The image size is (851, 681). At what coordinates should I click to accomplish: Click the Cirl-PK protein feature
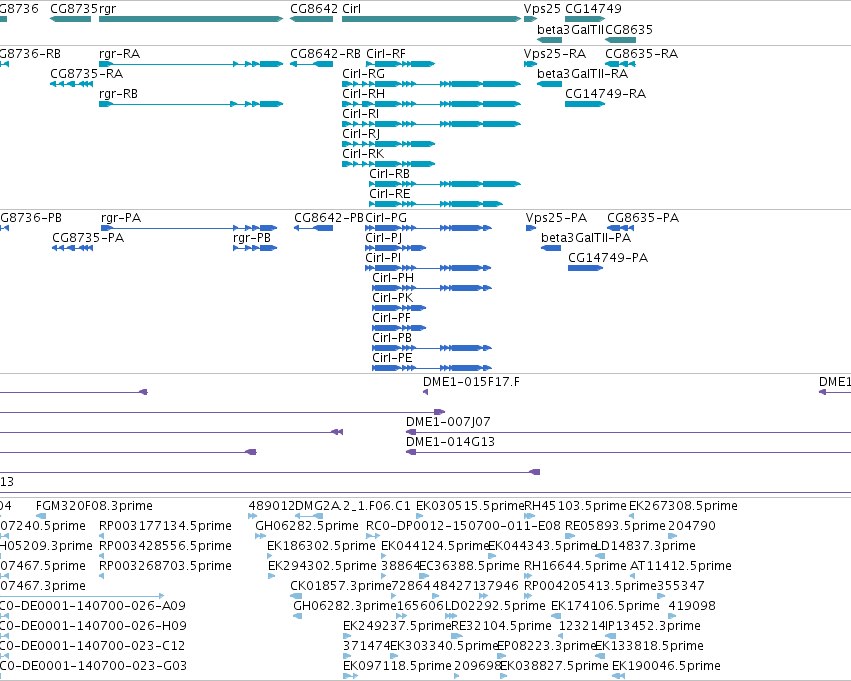(399, 308)
